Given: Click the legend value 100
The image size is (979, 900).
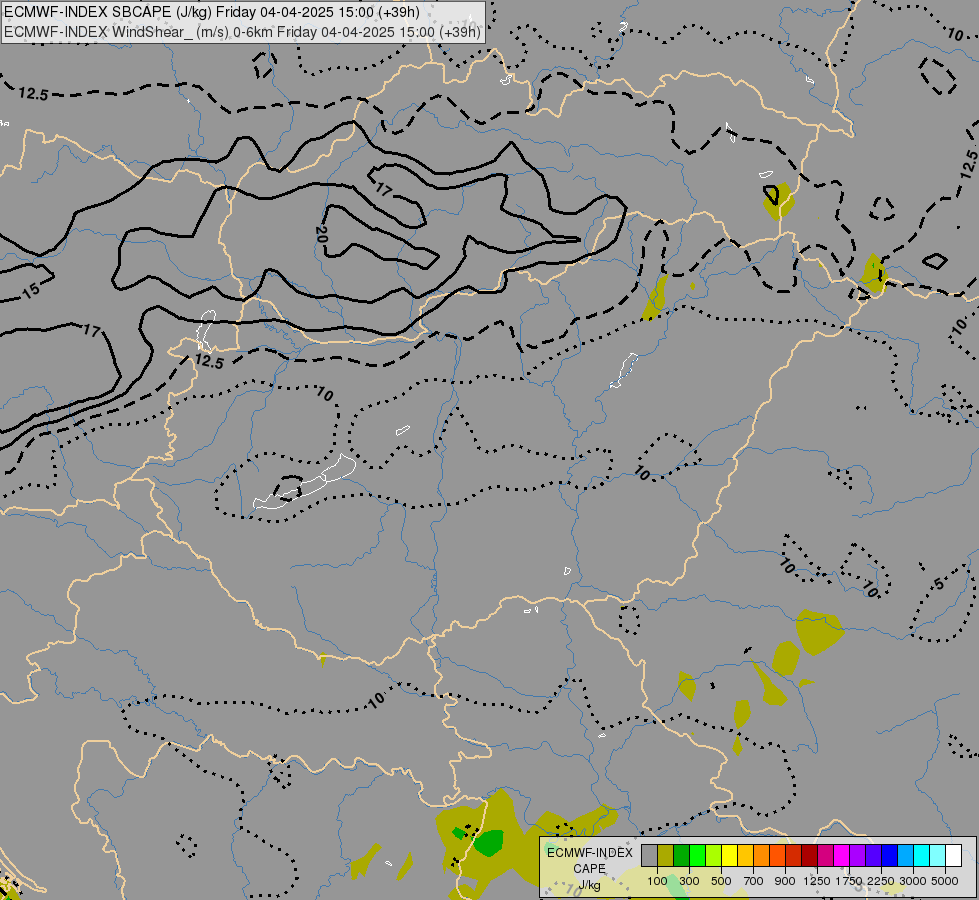Looking at the screenshot, I should click(x=657, y=881).
